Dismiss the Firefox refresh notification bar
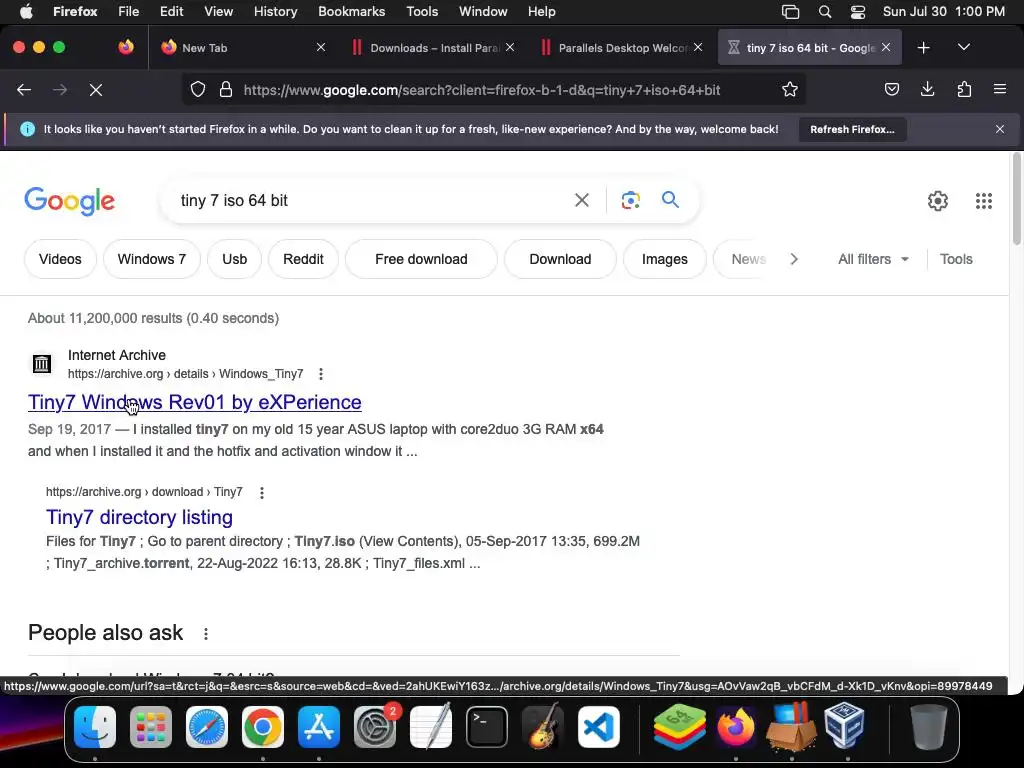 pyautogui.click(x=1000, y=129)
